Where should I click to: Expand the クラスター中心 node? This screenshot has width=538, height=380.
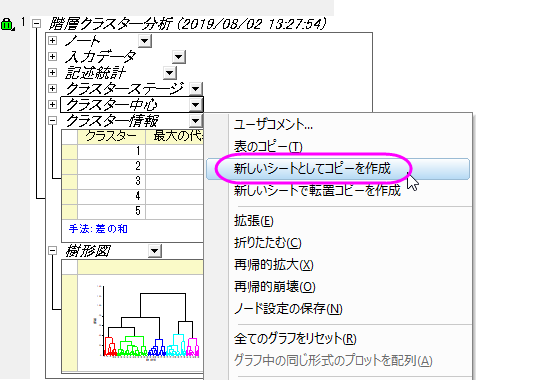(x=52, y=104)
